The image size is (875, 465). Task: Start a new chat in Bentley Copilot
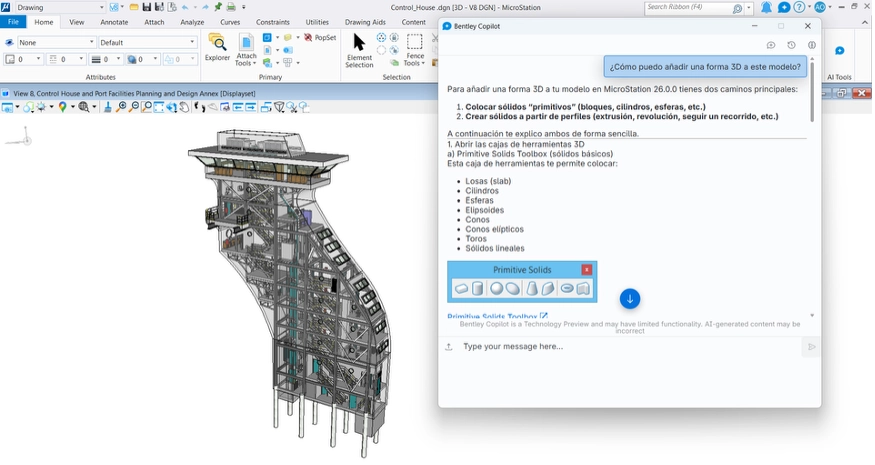point(771,45)
